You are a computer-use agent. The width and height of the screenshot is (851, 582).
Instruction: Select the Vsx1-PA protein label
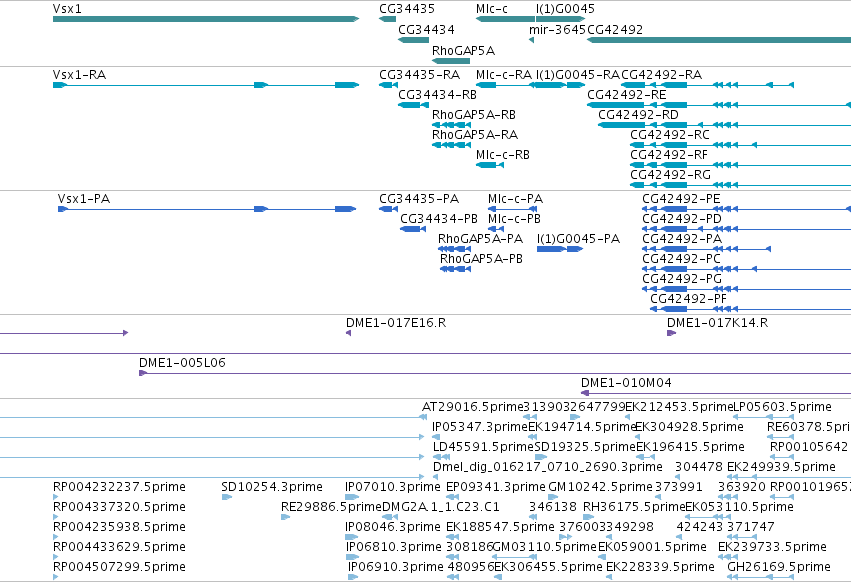click(x=84, y=199)
